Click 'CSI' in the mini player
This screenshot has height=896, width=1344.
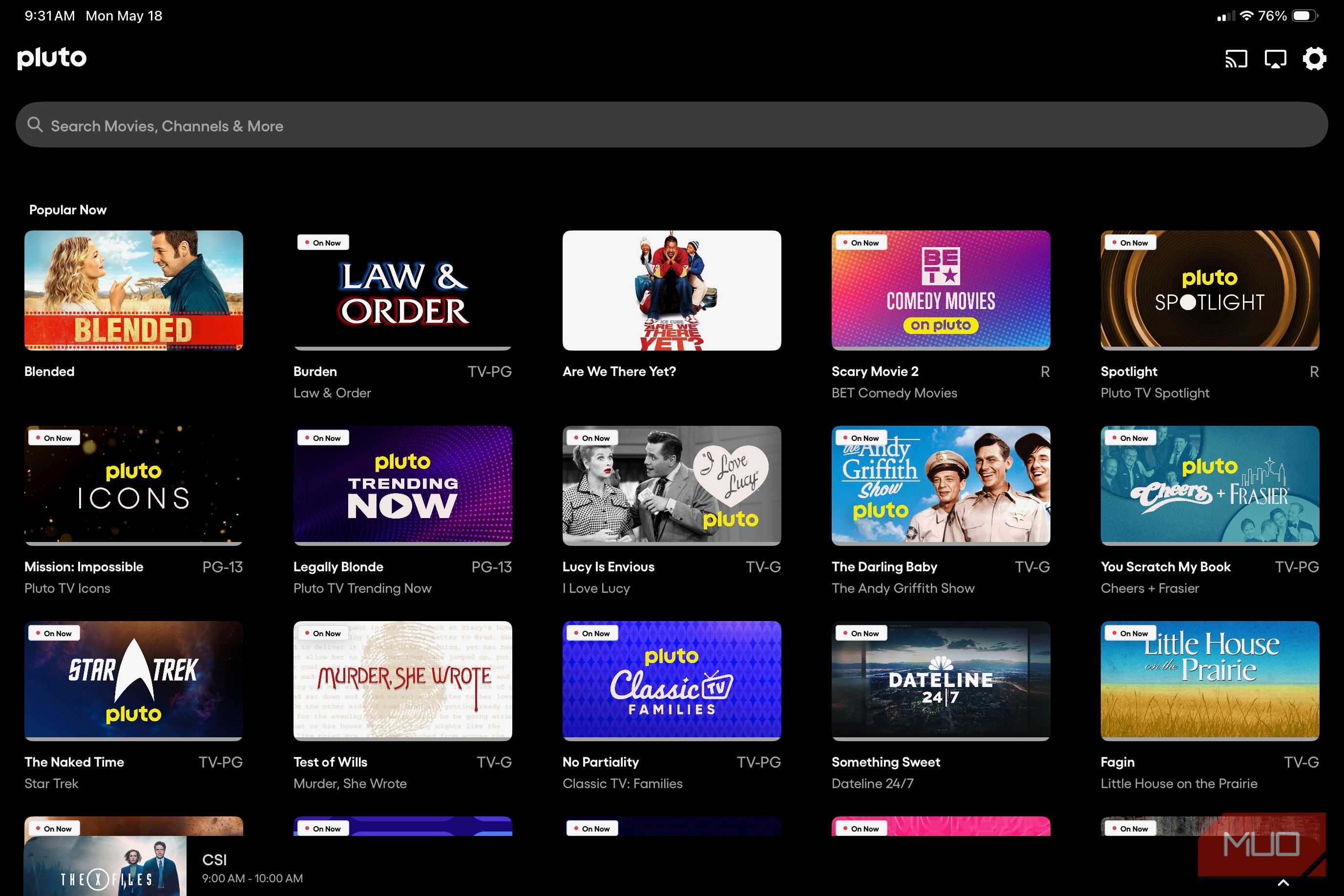coord(214,859)
